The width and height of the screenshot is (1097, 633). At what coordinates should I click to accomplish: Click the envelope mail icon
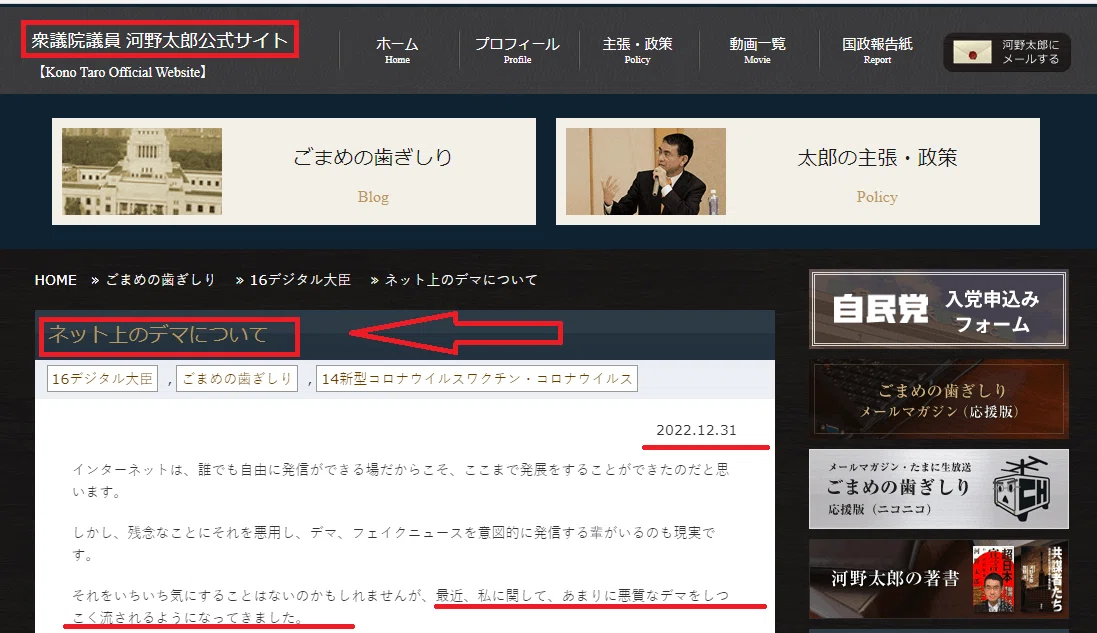(972, 52)
